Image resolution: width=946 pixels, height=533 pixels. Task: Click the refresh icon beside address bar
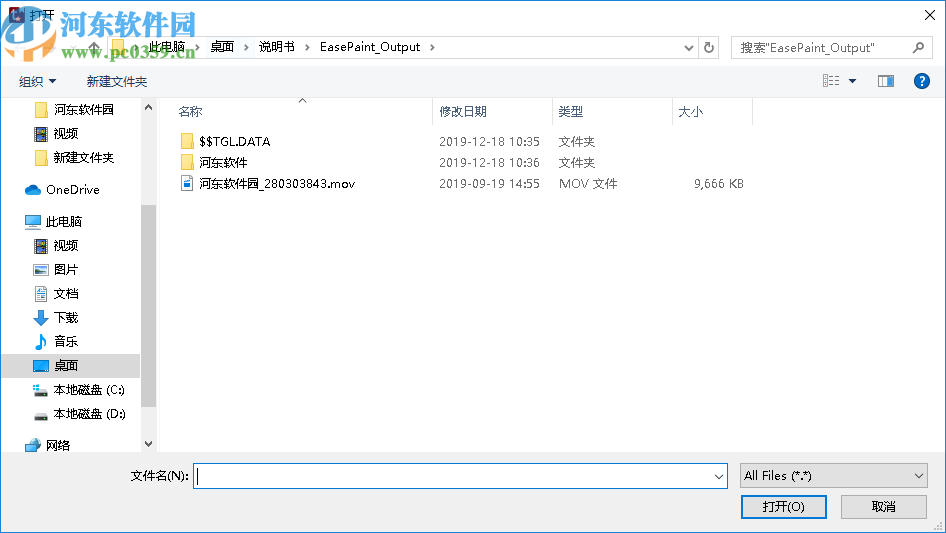point(709,47)
